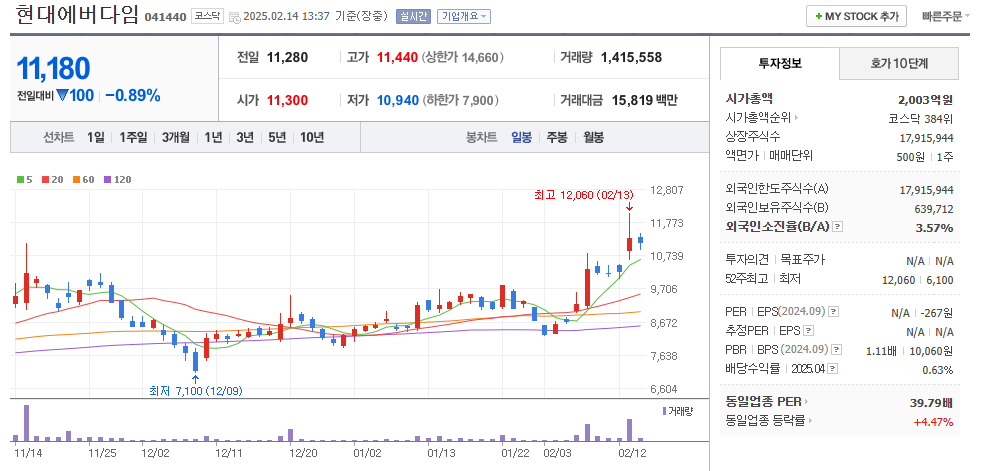Switch to the 투자정보 tab

pos(780,63)
